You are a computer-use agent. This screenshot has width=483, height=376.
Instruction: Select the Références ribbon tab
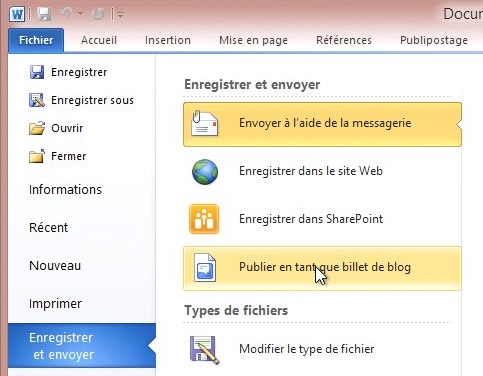coord(344,40)
